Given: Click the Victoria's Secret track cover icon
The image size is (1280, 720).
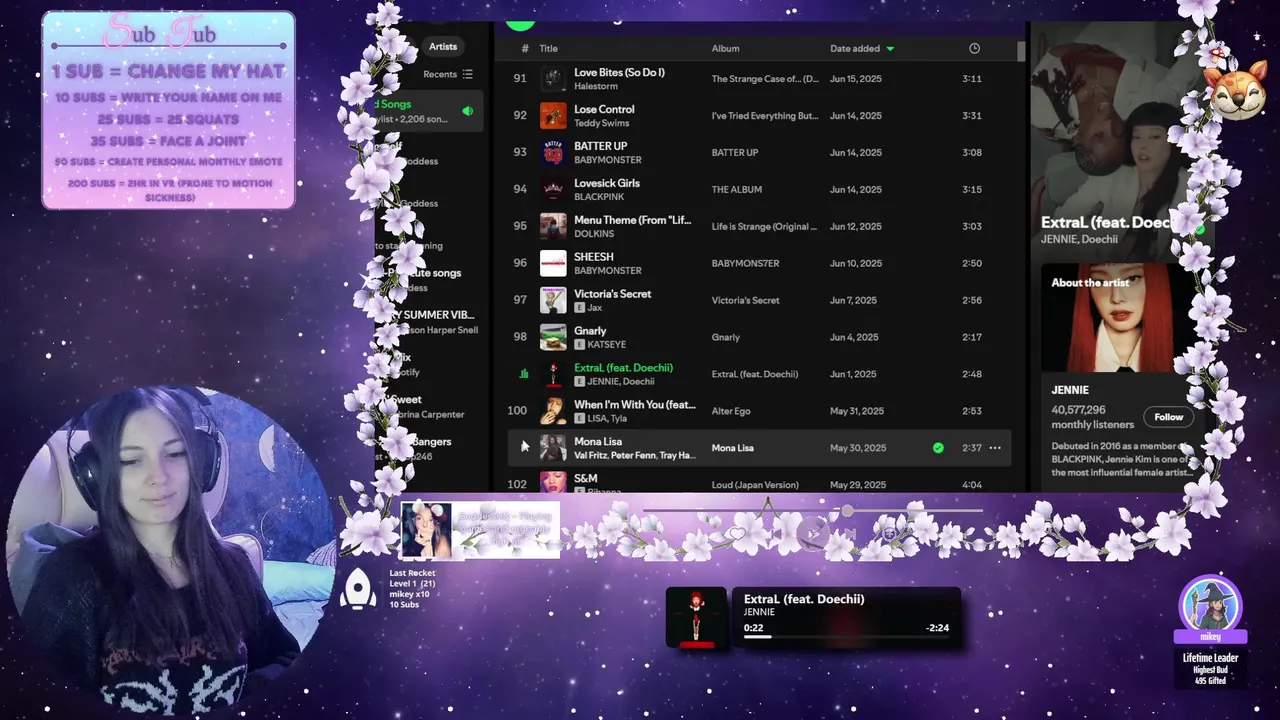Looking at the screenshot, I should 553,300.
